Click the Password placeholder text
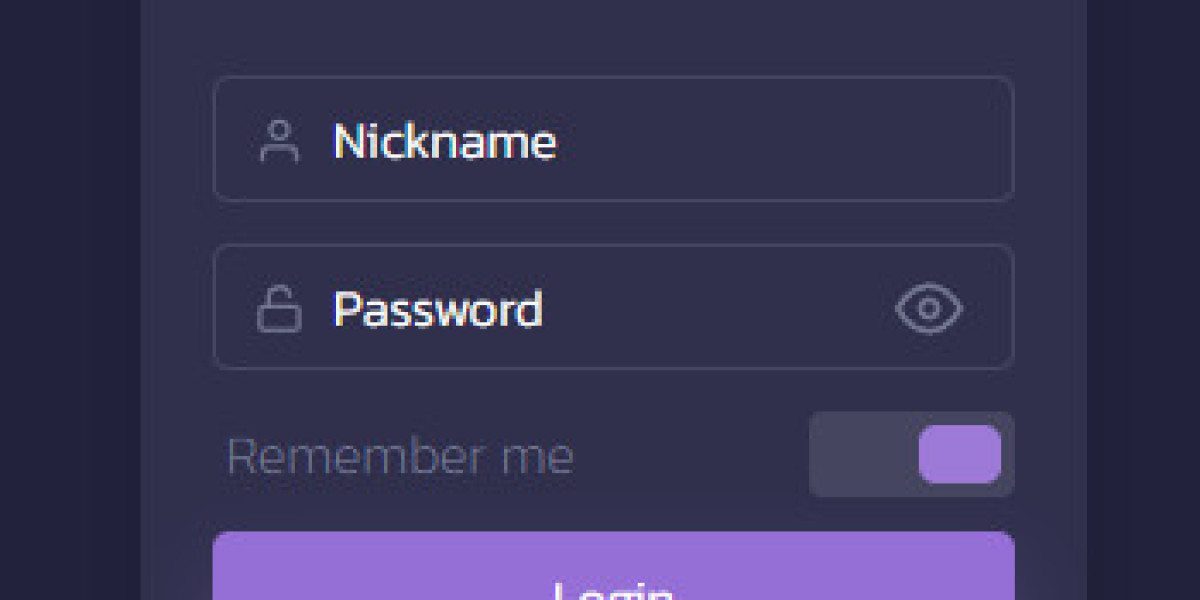 (x=438, y=309)
